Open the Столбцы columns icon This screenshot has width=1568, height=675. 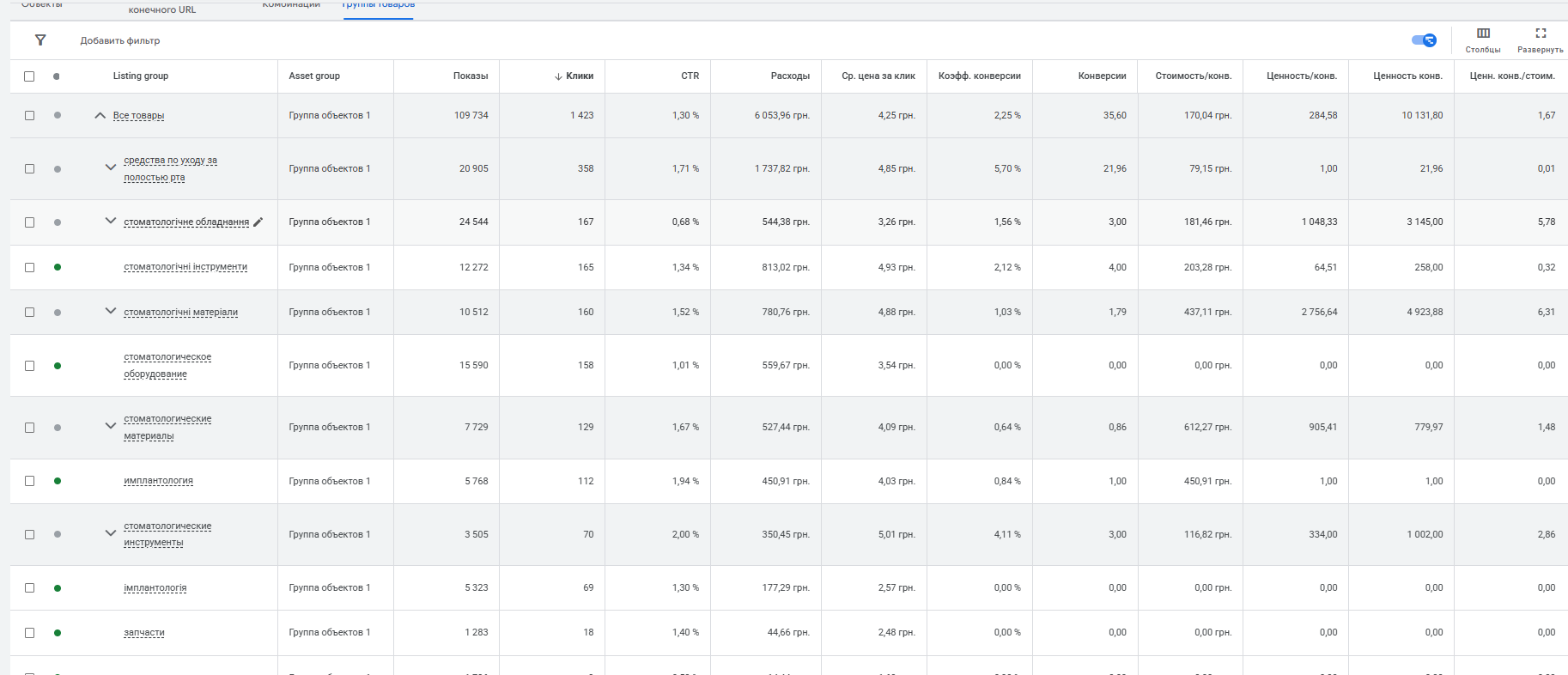tap(1483, 33)
